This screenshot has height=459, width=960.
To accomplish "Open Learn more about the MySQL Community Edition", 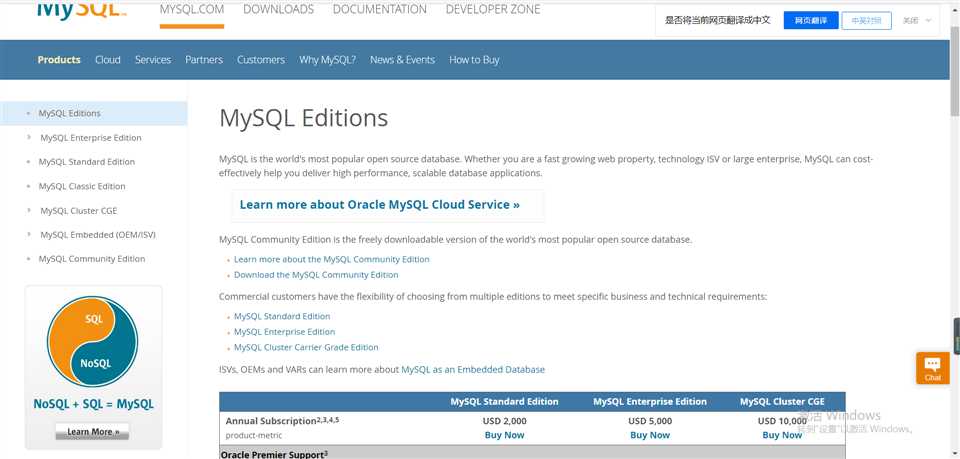I will pos(331,259).
